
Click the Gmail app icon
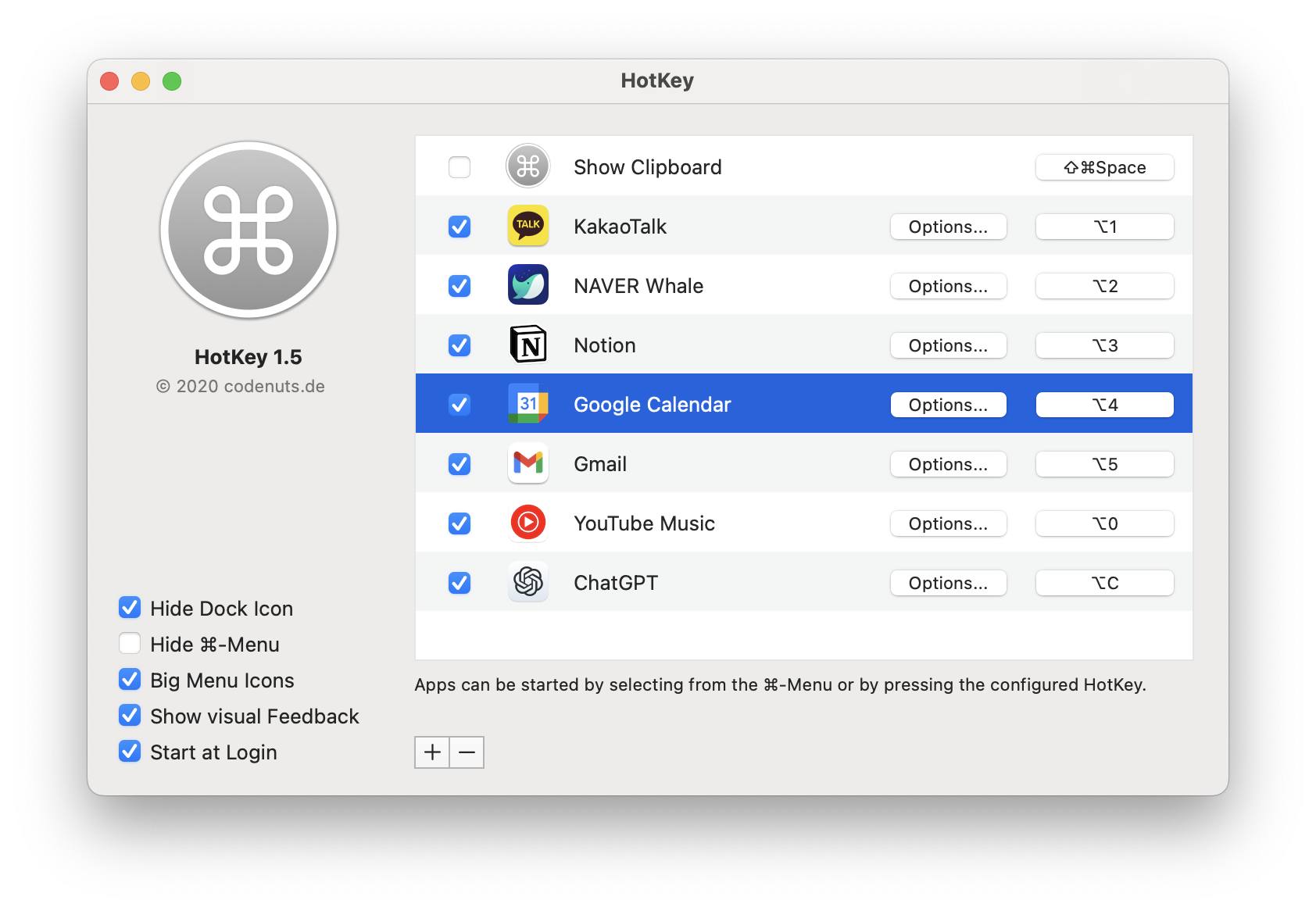click(528, 463)
